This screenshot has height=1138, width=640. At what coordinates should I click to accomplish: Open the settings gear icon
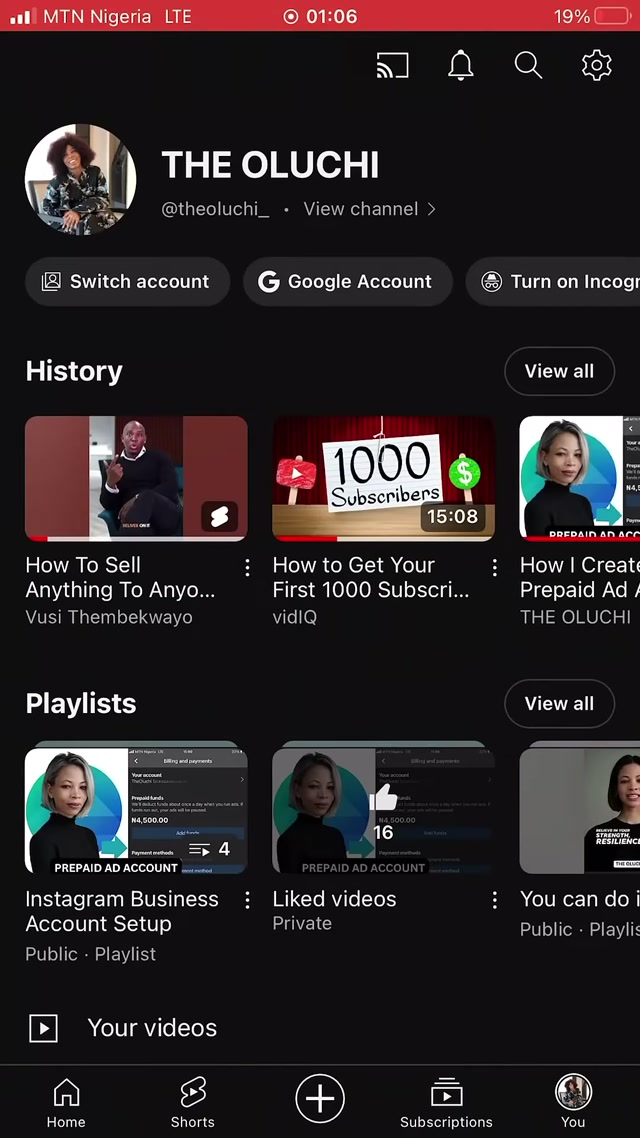pyautogui.click(x=596, y=66)
